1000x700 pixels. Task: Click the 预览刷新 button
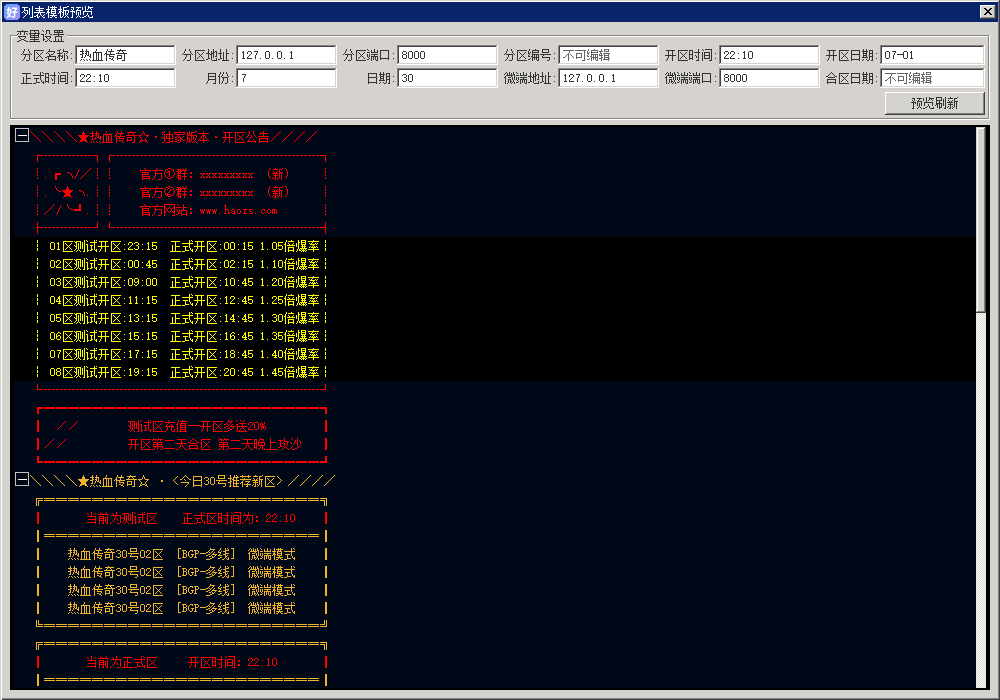pos(934,103)
